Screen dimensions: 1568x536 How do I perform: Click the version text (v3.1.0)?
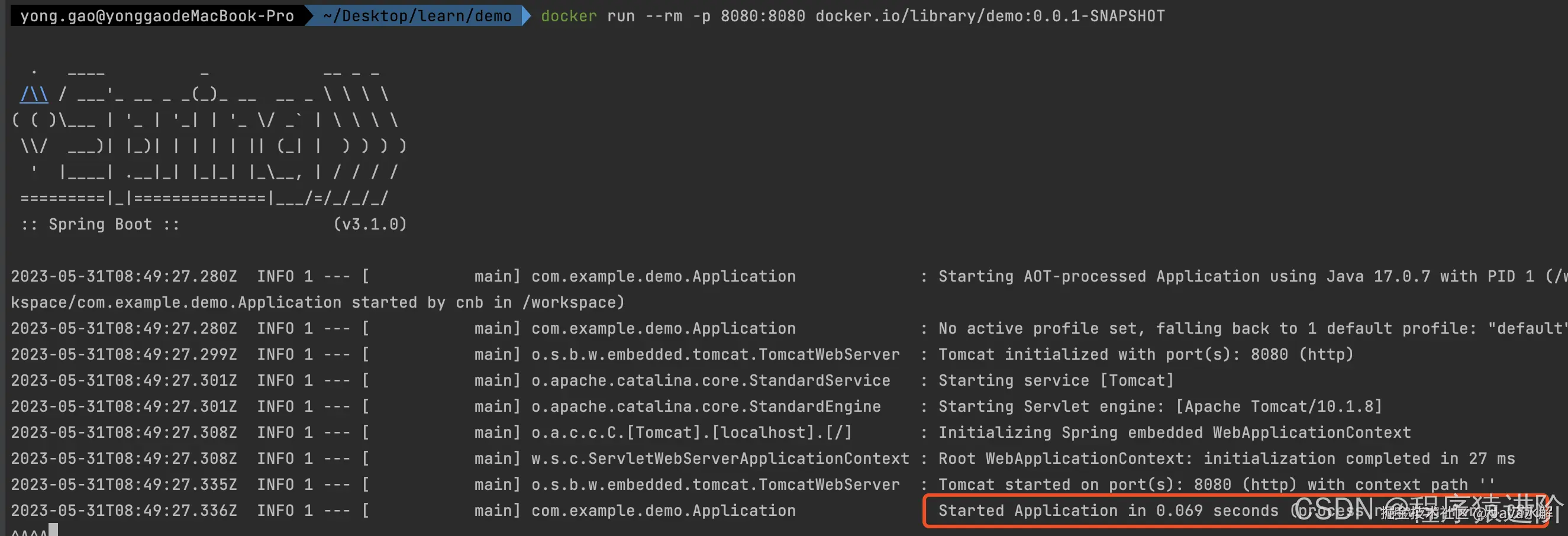tap(370, 224)
